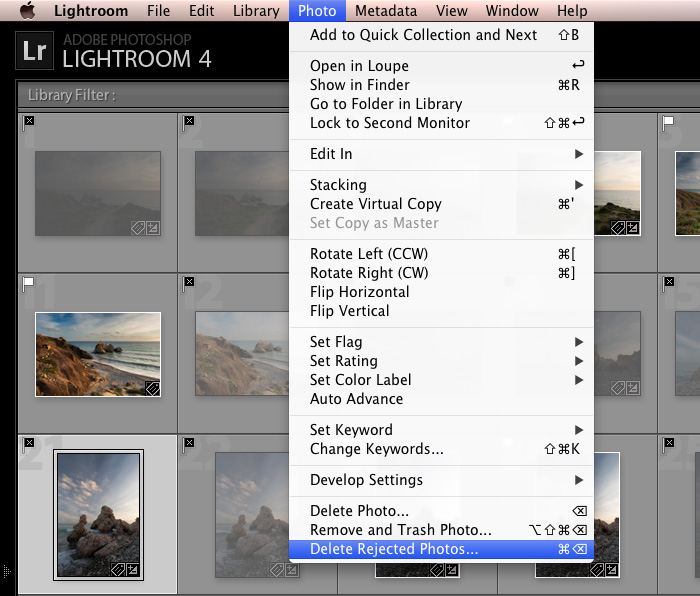Image resolution: width=700 pixels, height=596 pixels.
Task: Click the Lr logo identity plate
Action: 35,52
